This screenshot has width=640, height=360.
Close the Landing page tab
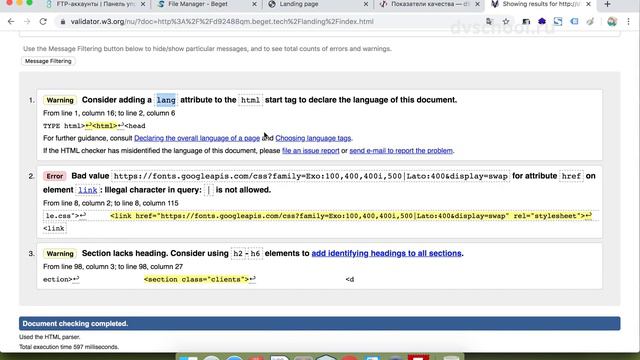click(366, 4)
